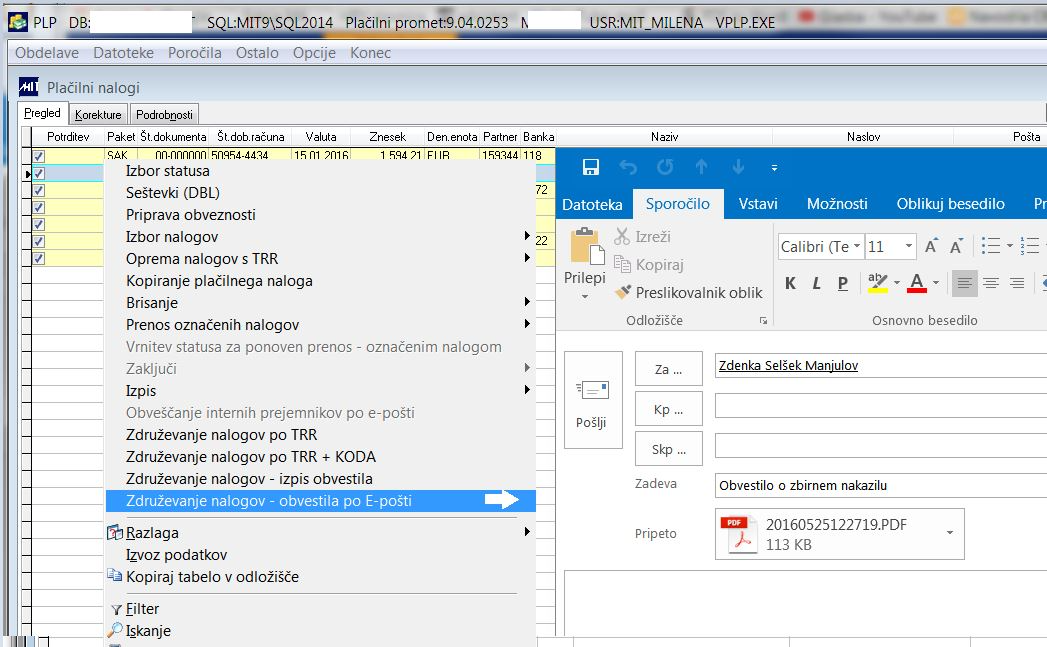Align the email text right
Image resolution: width=1047 pixels, height=647 pixels.
[1017, 283]
